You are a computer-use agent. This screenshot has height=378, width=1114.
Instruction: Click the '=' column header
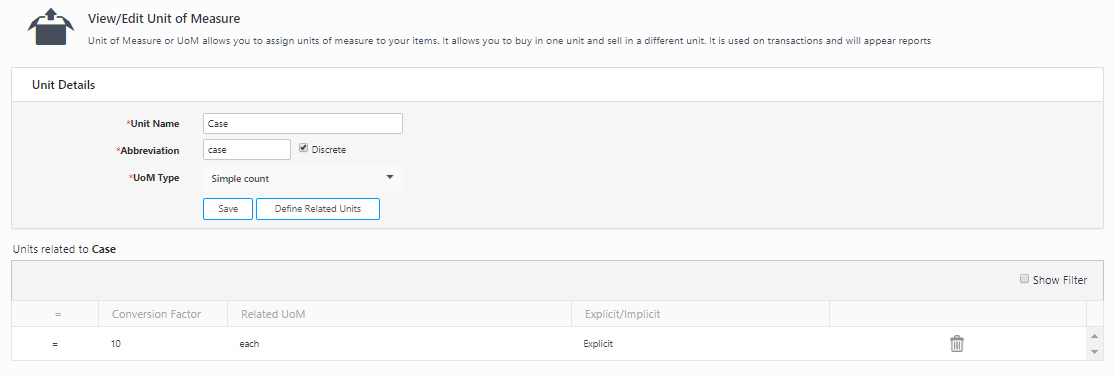[x=58, y=314]
